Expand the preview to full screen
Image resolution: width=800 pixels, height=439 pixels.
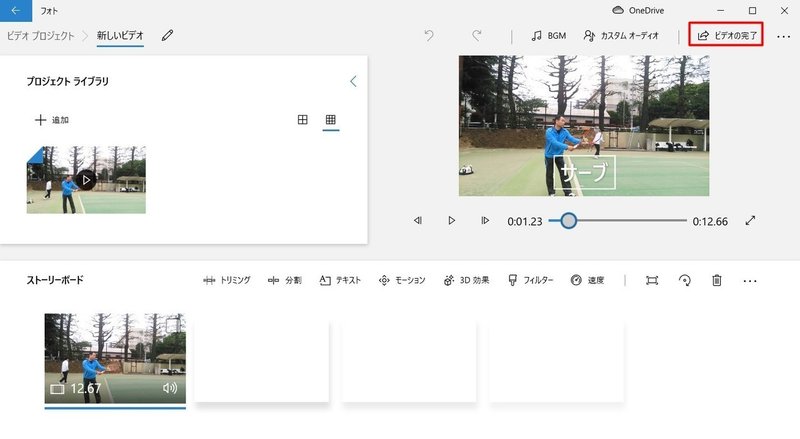point(750,221)
